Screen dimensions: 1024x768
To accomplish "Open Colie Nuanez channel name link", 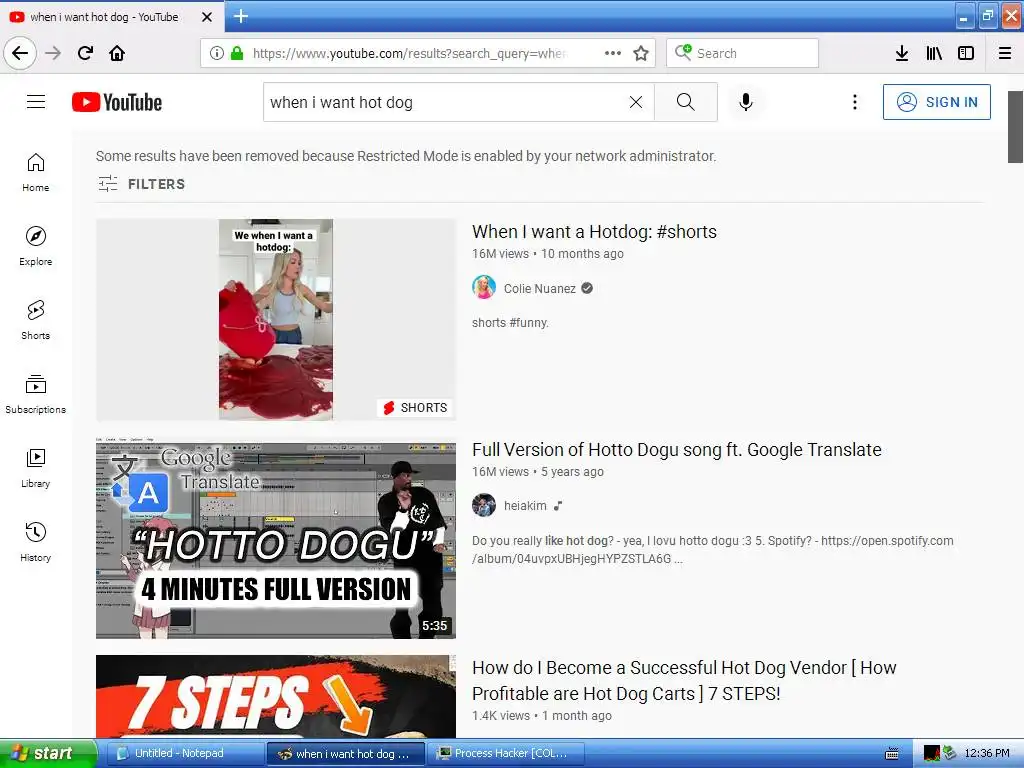I will pyautogui.click(x=539, y=289).
